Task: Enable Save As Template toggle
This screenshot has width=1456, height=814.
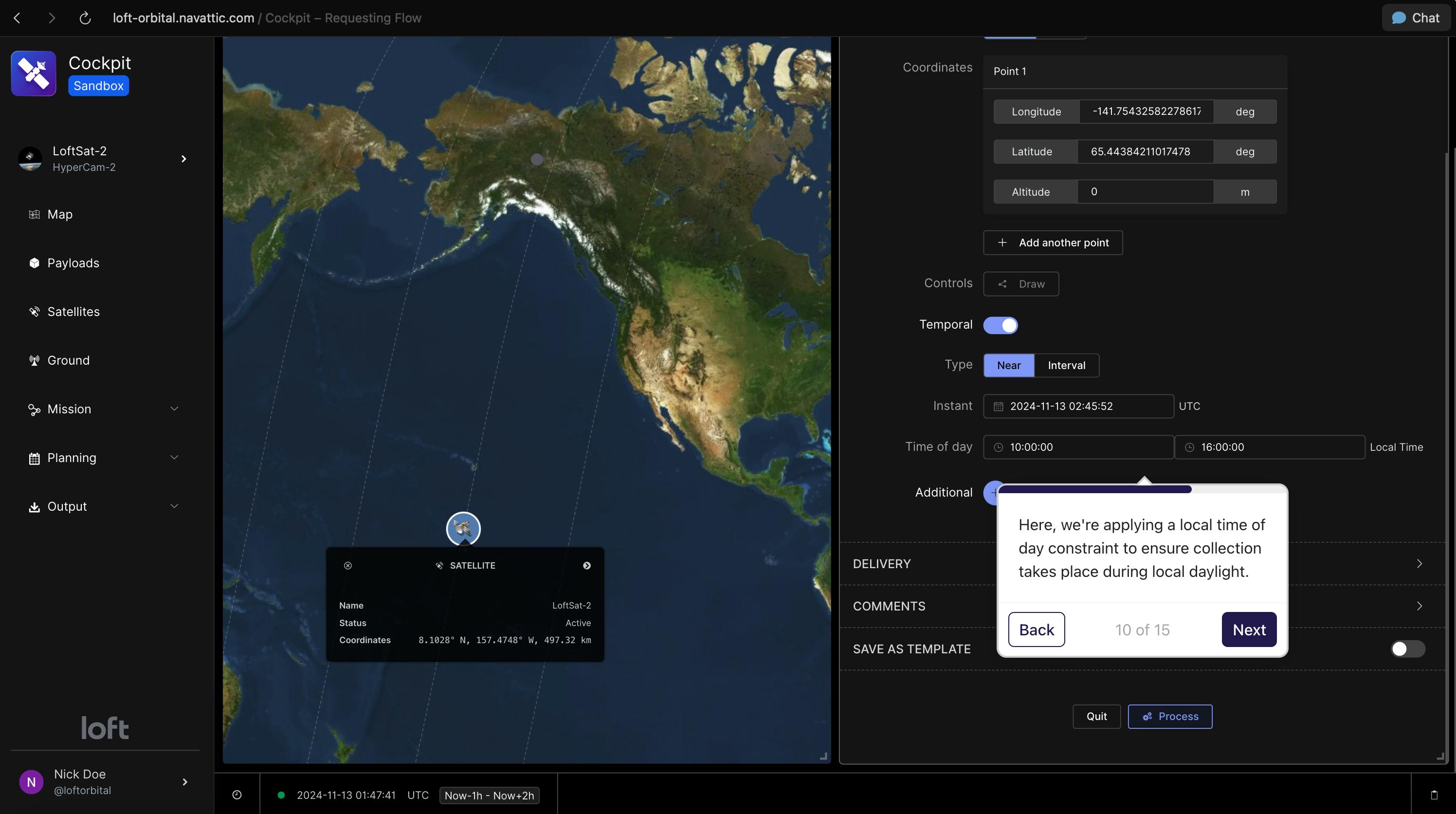Action: click(1407, 648)
